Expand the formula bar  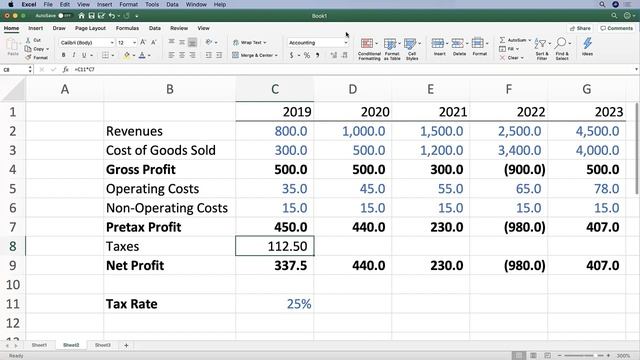click(x=636, y=69)
